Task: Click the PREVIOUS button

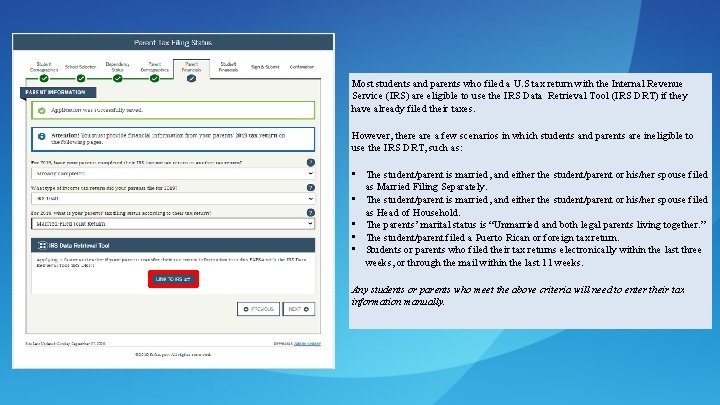Action: 258,309
